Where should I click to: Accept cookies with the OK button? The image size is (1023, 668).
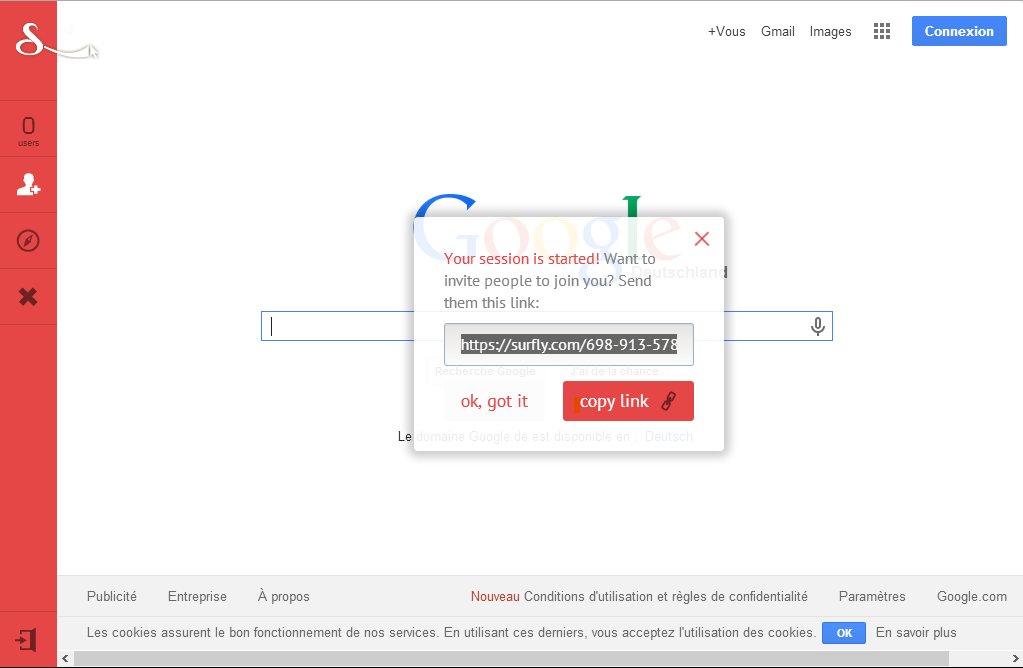tap(844, 633)
